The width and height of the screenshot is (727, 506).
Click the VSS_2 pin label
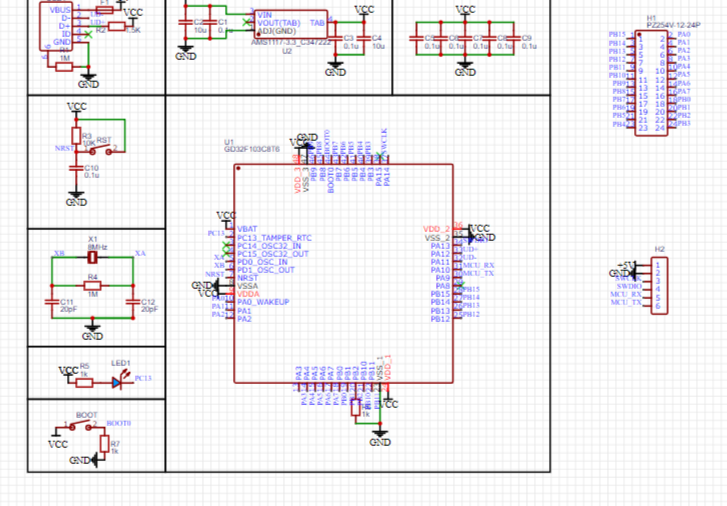(x=437, y=238)
